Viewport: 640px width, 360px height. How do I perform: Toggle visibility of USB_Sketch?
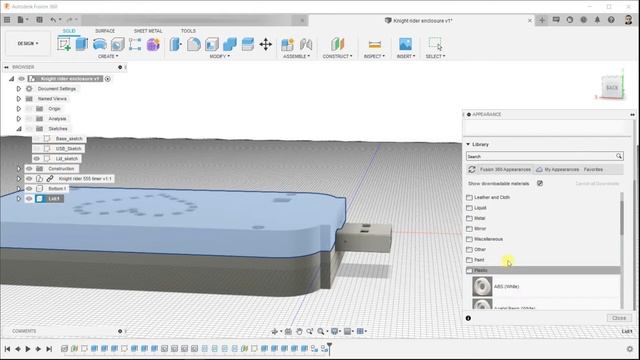point(37,149)
